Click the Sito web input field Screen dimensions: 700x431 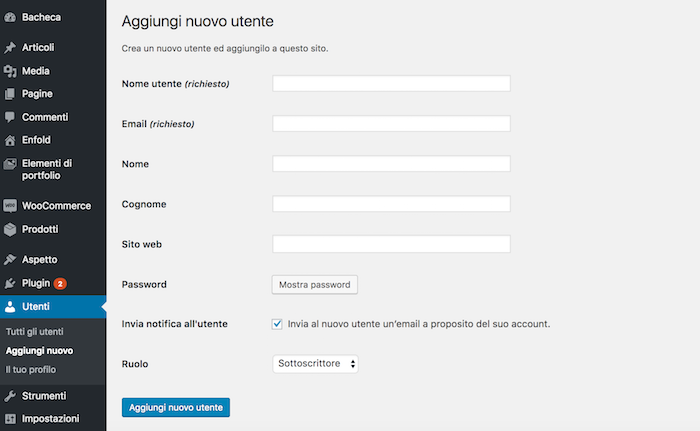coord(391,244)
